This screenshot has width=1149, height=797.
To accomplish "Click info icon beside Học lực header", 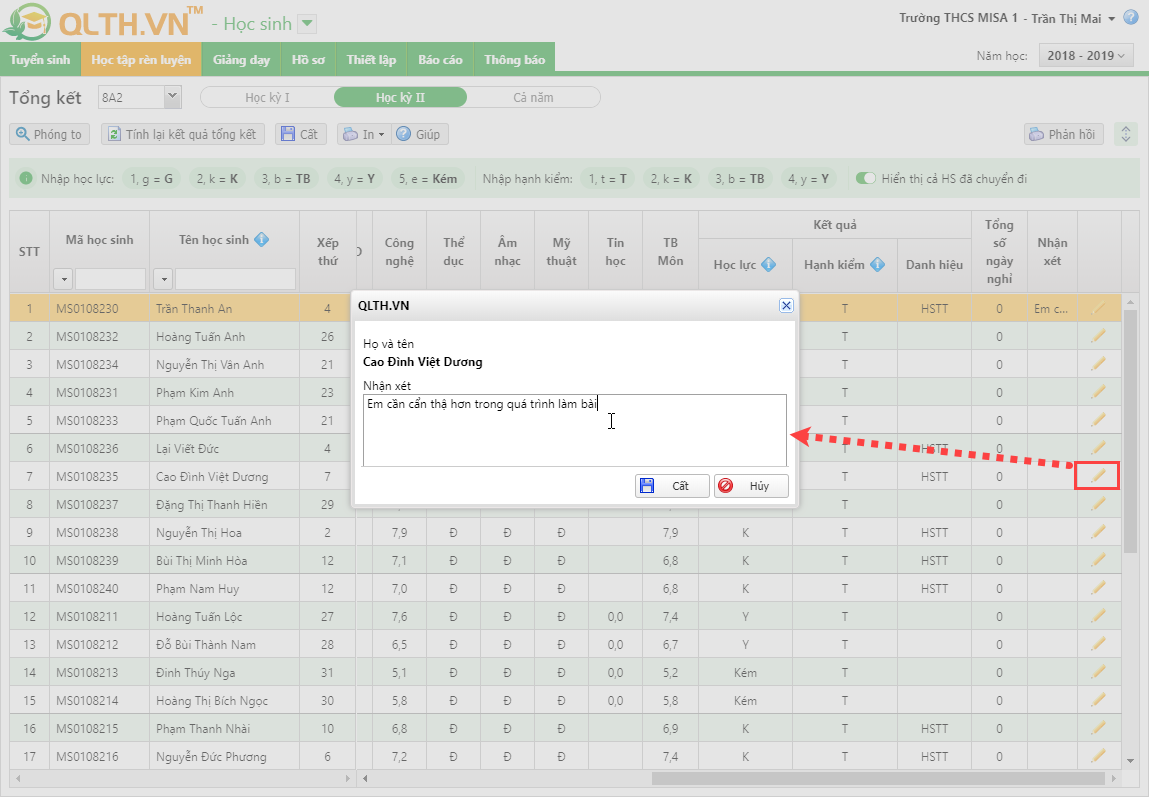I will tap(768, 265).
